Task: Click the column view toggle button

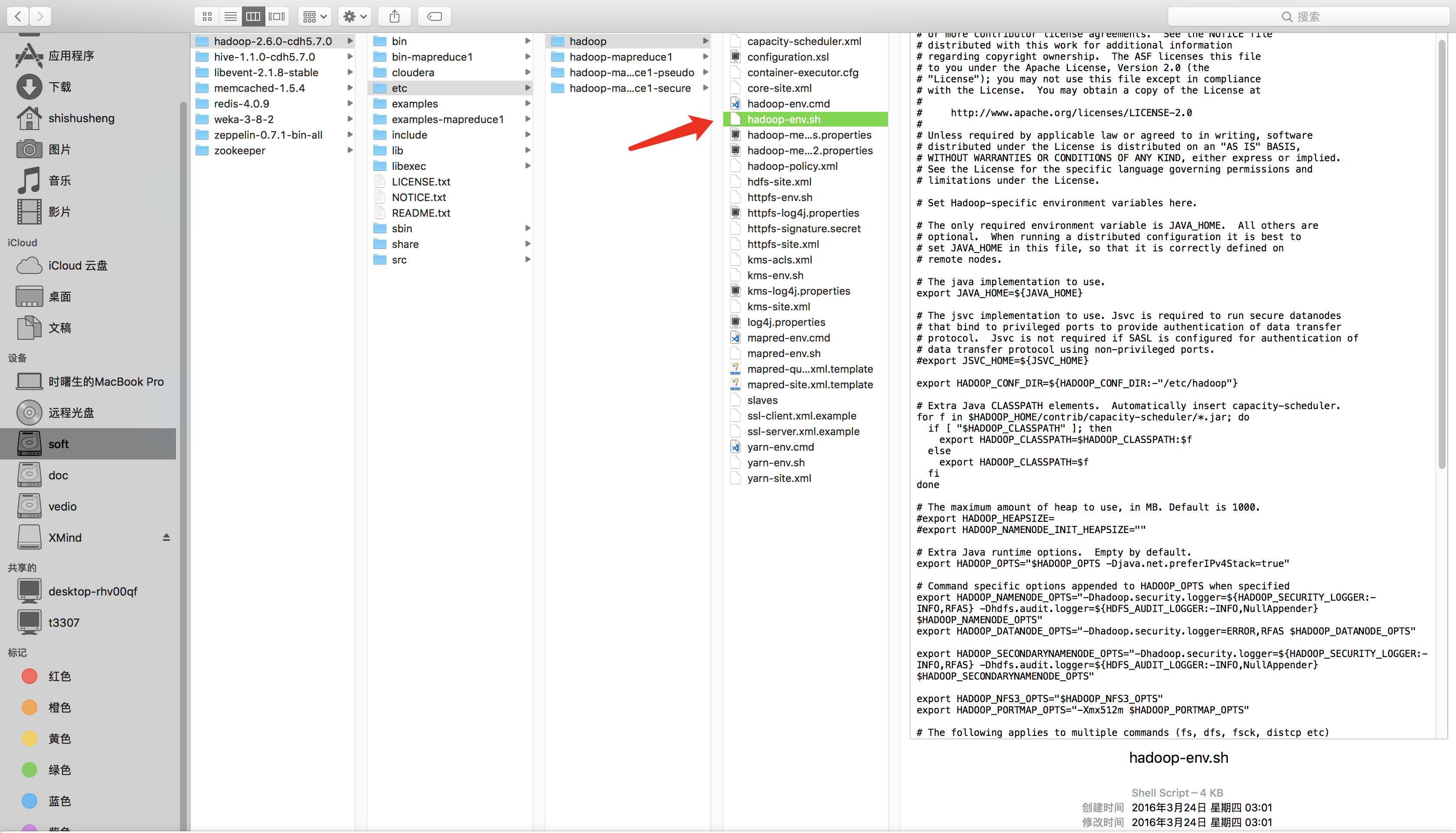Action: [x=253, y=16]
